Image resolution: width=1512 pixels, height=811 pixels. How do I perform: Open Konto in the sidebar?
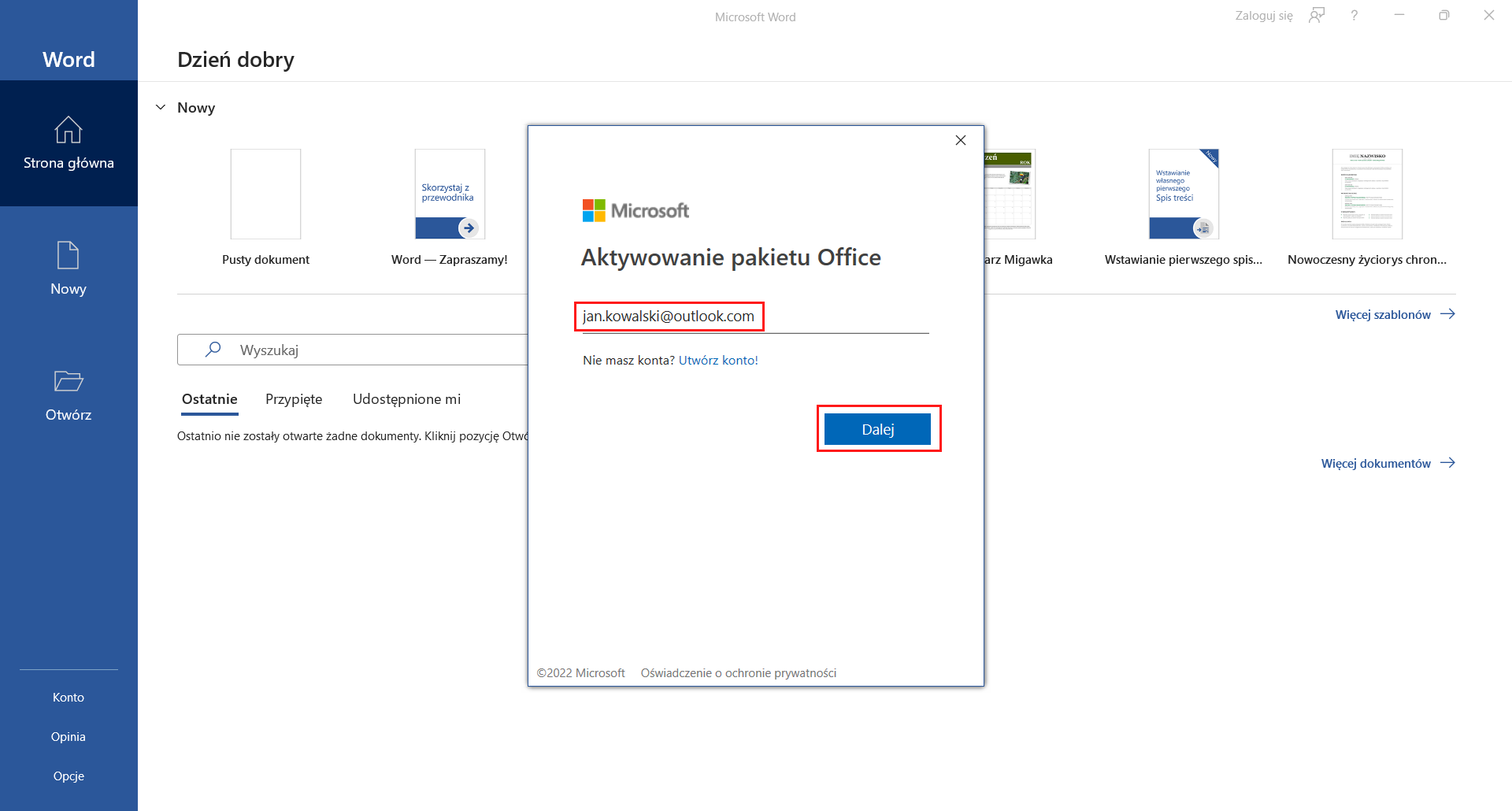pyautogui.click(x=69, y=698)
